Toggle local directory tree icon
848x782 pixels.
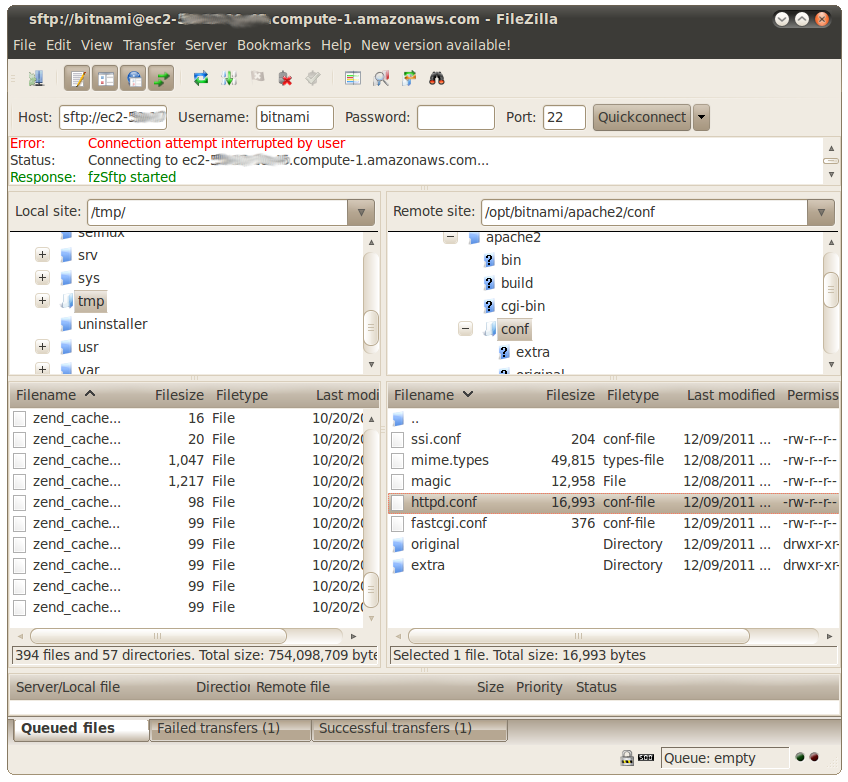pos(105,79)
